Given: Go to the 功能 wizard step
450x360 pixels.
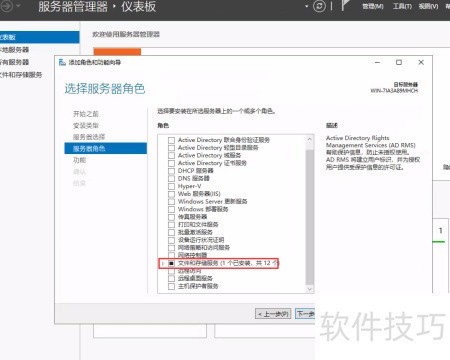Looking at the screenshot, I should point(79,160).
